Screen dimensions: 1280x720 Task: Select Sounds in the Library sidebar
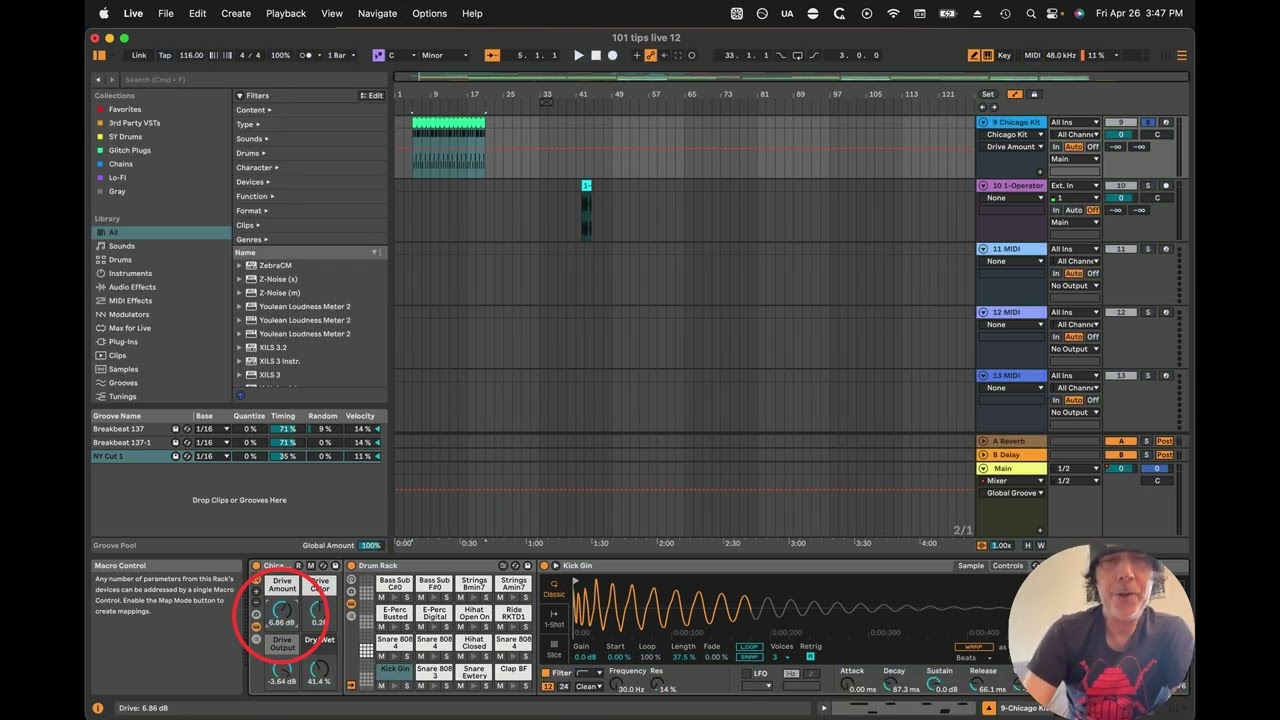[x=122, y=246]
